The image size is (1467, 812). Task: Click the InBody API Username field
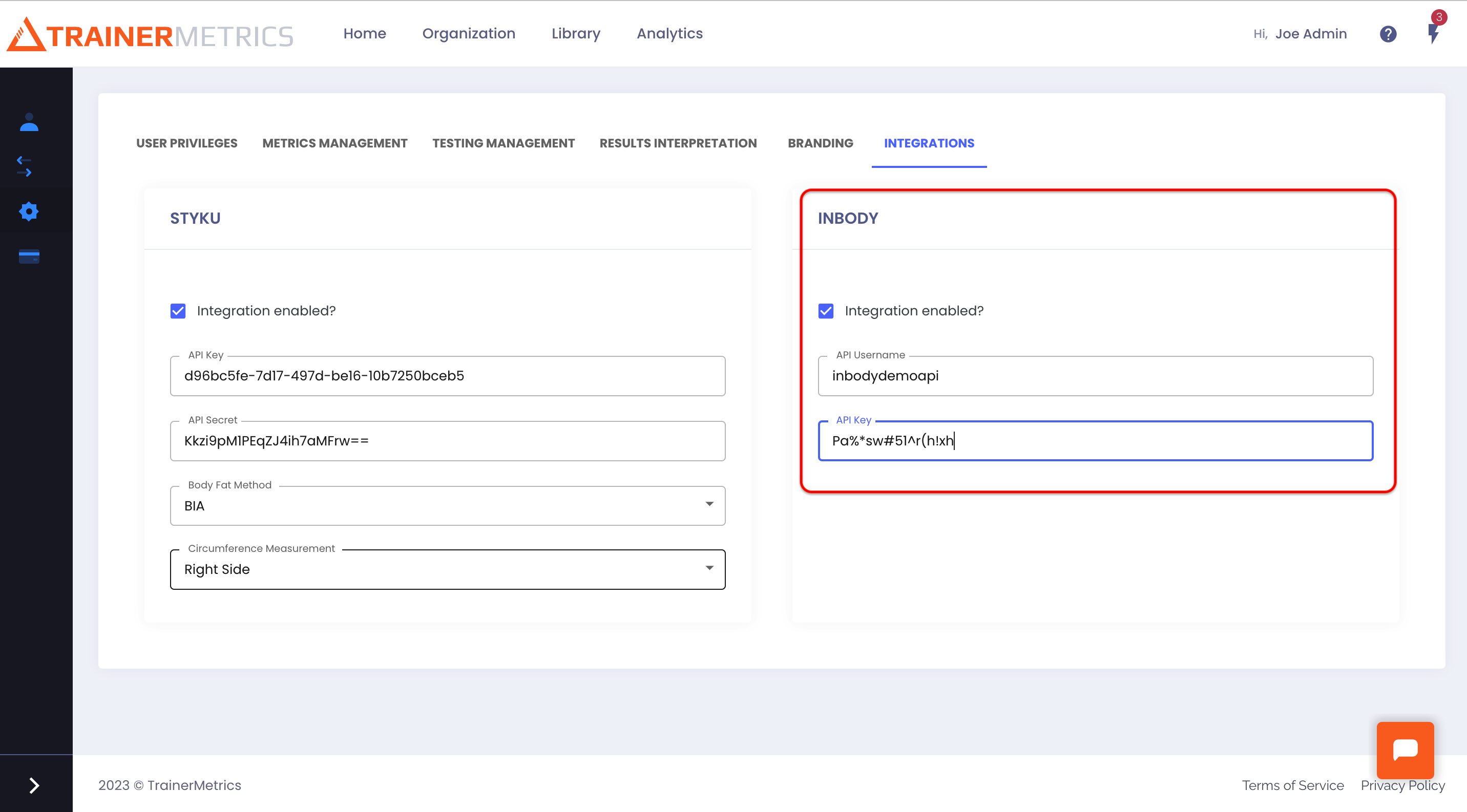[1096, 376]
